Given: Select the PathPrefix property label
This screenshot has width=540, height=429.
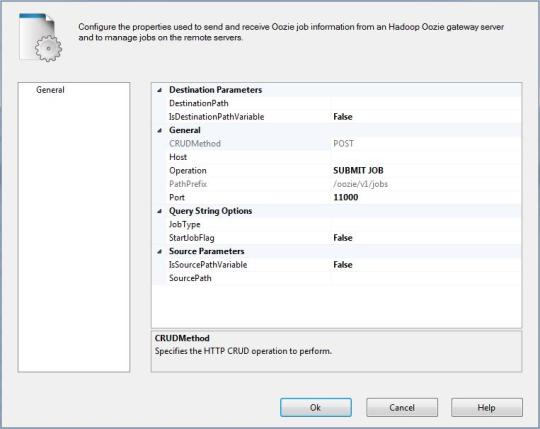Looking at the screenshot, I should coord(188,184).
